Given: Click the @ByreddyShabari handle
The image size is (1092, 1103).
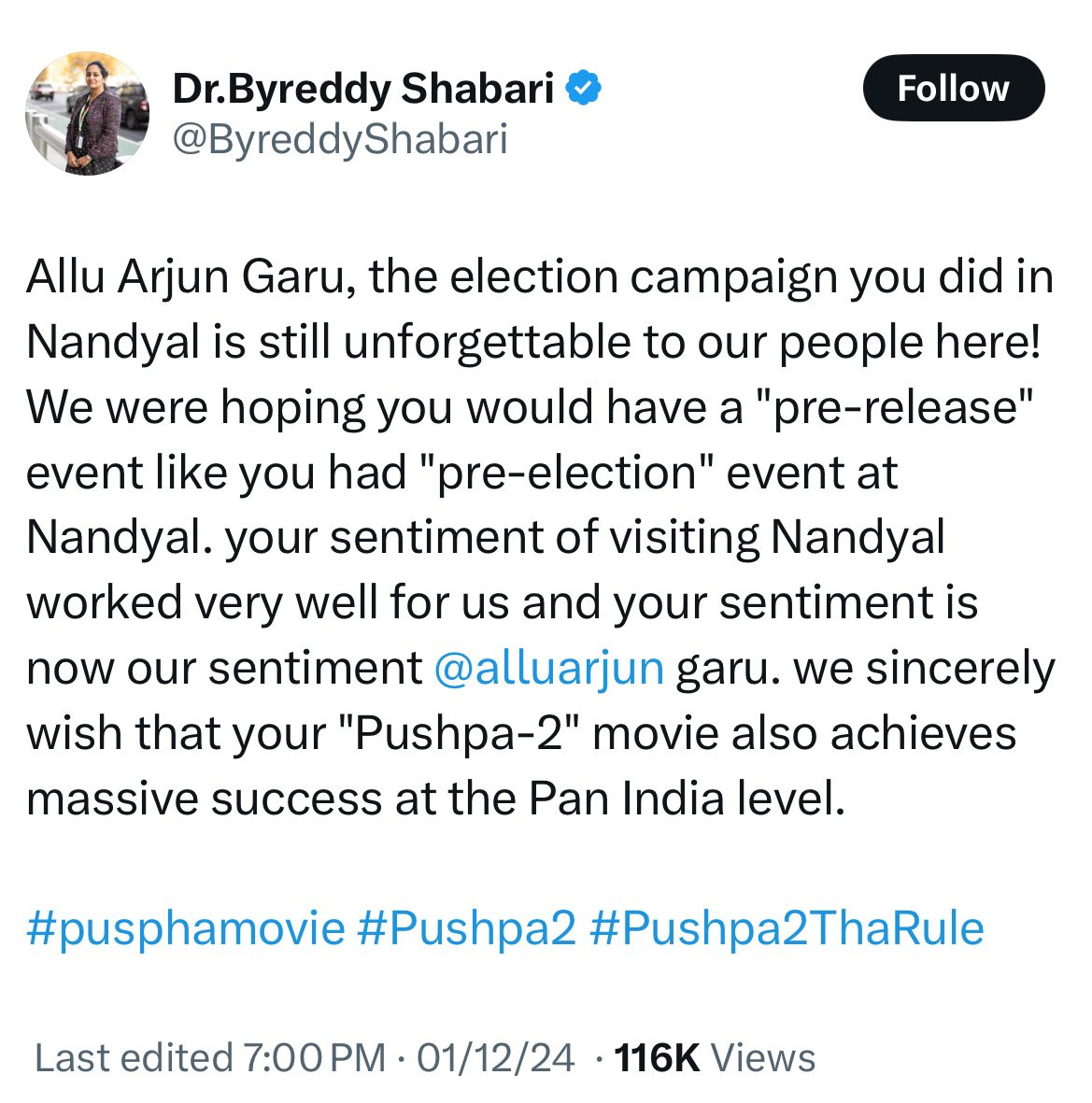Looking at the screenshot, I should pyautogui.click(x=340, y=139).
